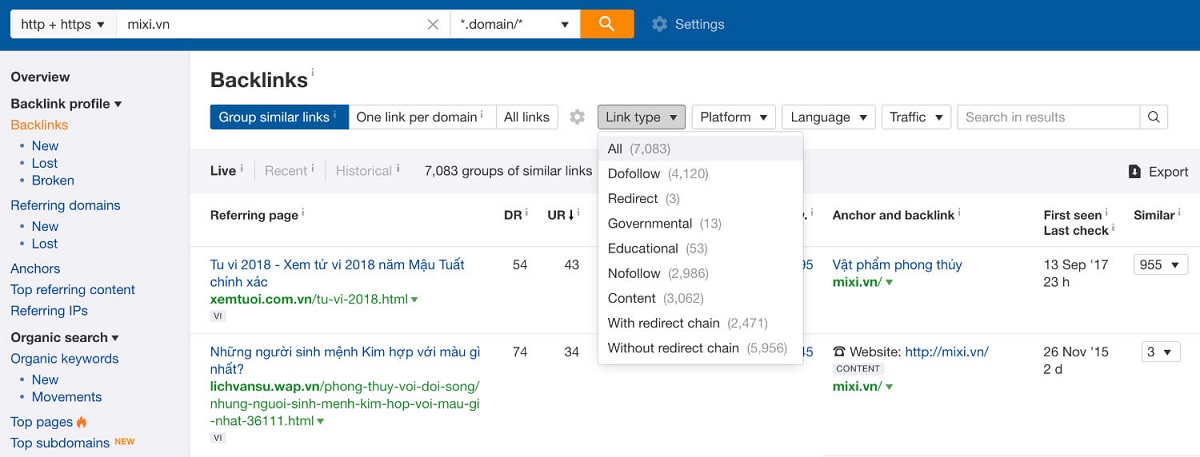The image size is (1200, 457).
Task: Click the Last check column header
Action: tap(1076, 231)
